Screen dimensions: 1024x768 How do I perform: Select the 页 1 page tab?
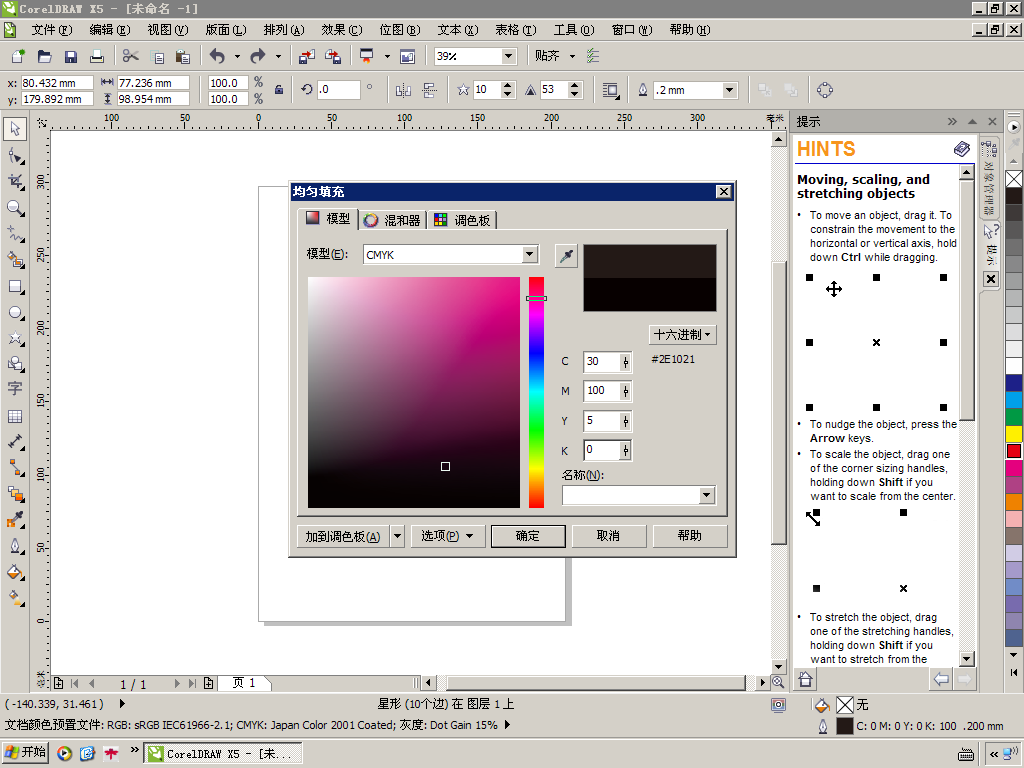[244, 683]
